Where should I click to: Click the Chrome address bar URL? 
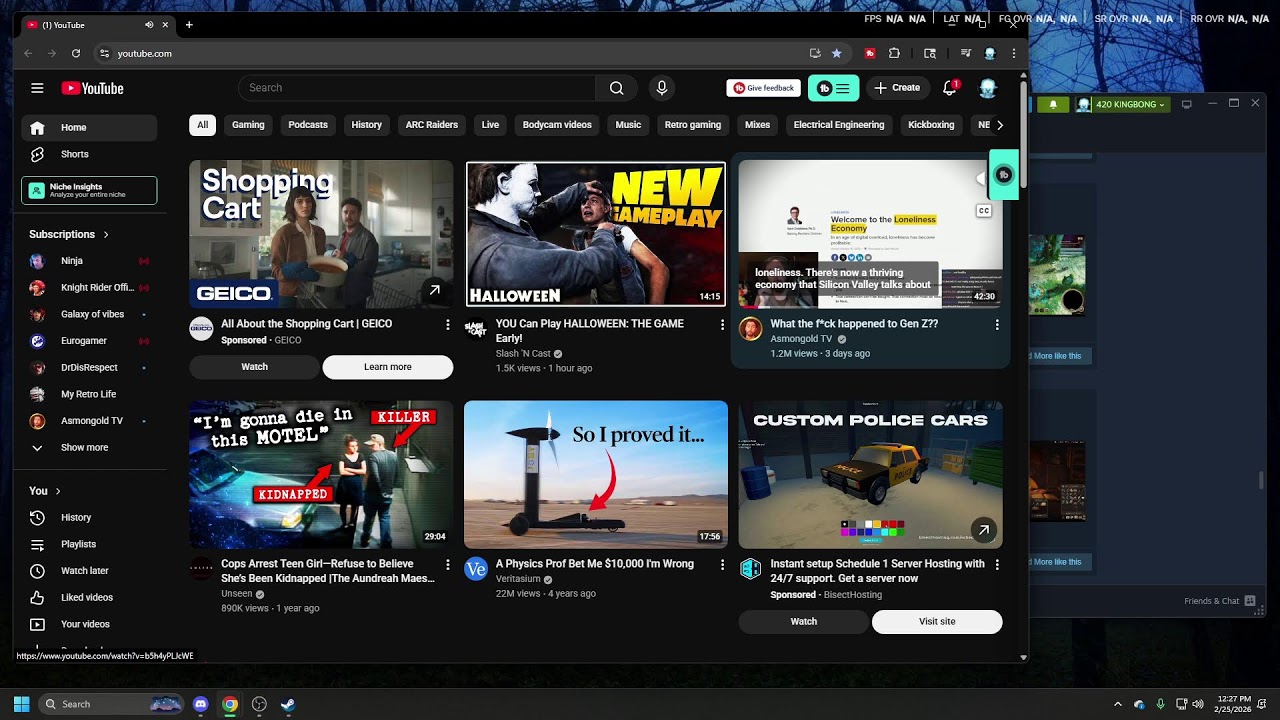145,53
